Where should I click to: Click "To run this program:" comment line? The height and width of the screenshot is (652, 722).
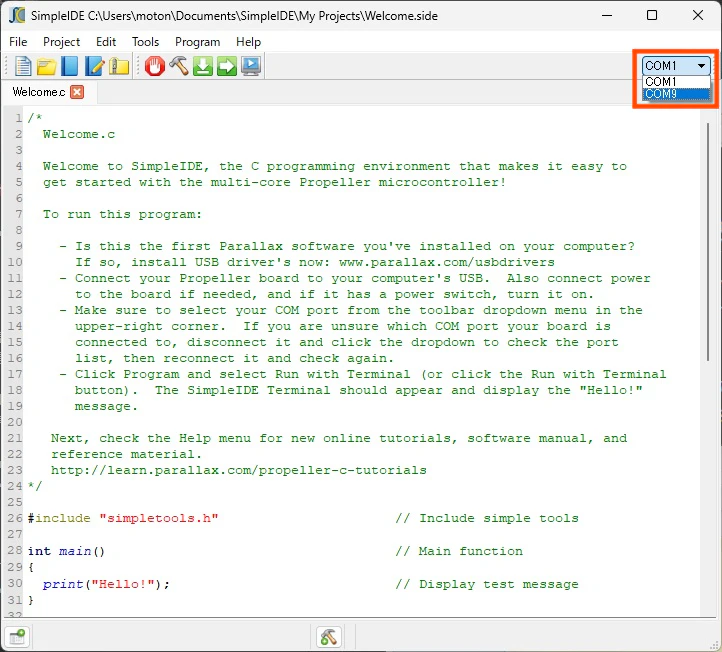[x=122, y=214]
